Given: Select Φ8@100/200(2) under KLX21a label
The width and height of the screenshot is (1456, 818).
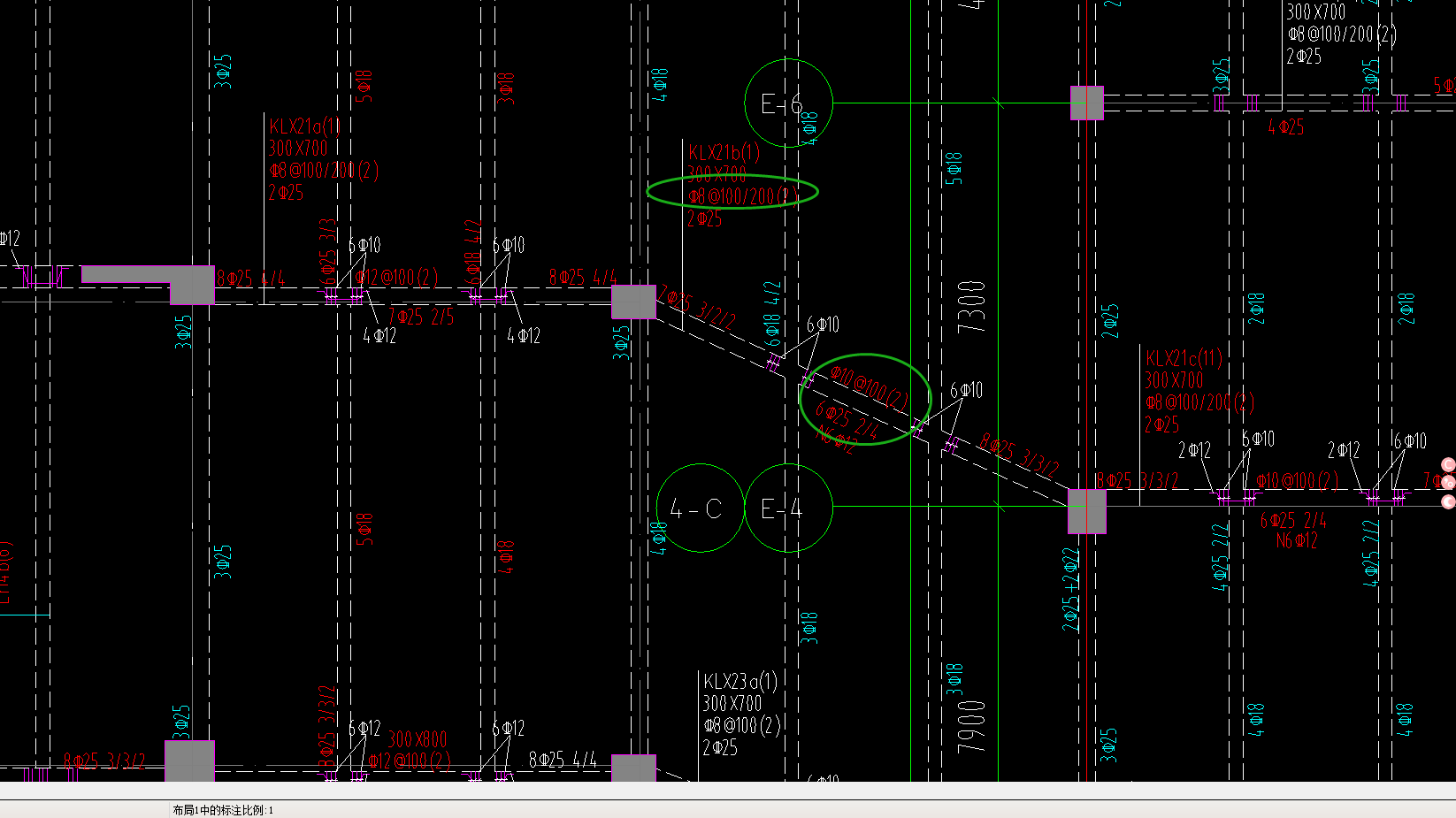Looking at the screenshot, I should (324, 170).
